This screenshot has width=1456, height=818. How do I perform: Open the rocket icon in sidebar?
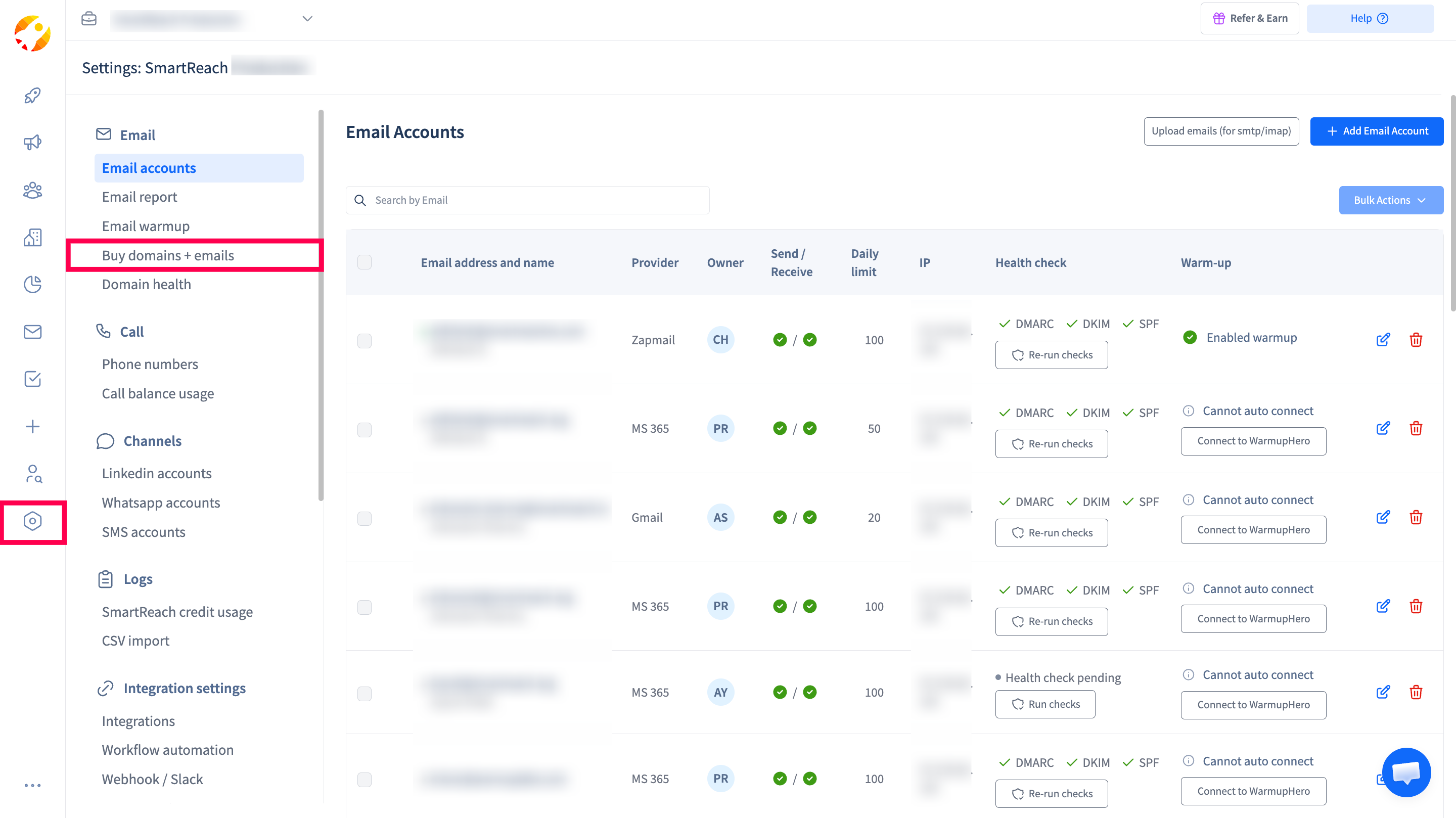pyautogui.click(x=32, y=96)
